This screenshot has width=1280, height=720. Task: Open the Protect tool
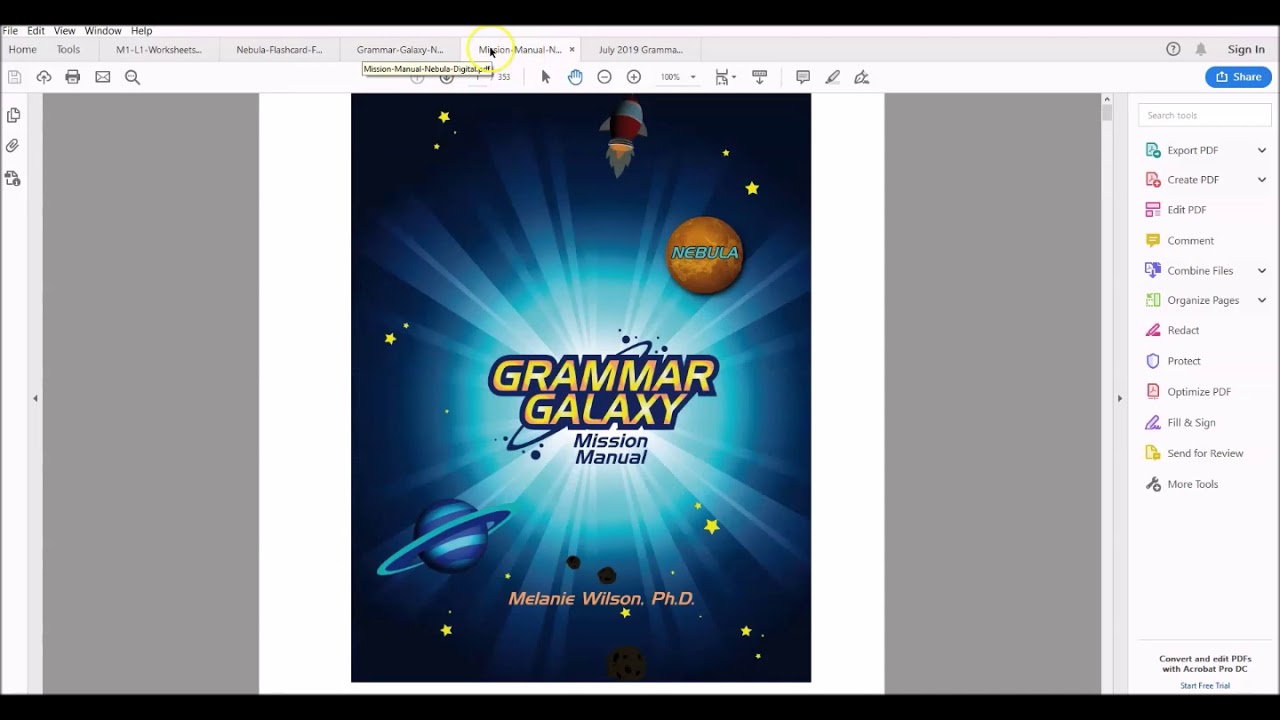click(1184, 361)
